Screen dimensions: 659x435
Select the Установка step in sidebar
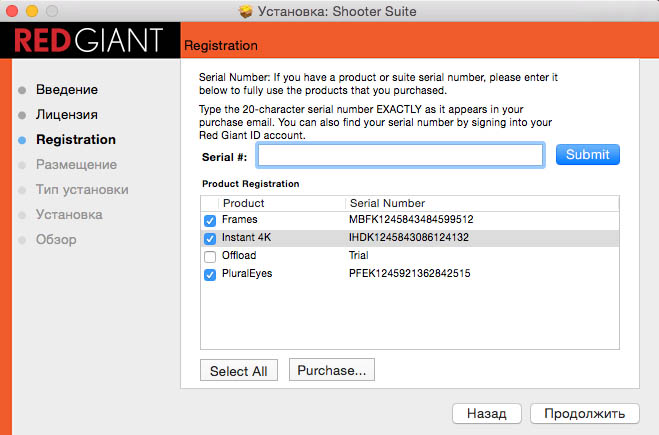point(69,214)
